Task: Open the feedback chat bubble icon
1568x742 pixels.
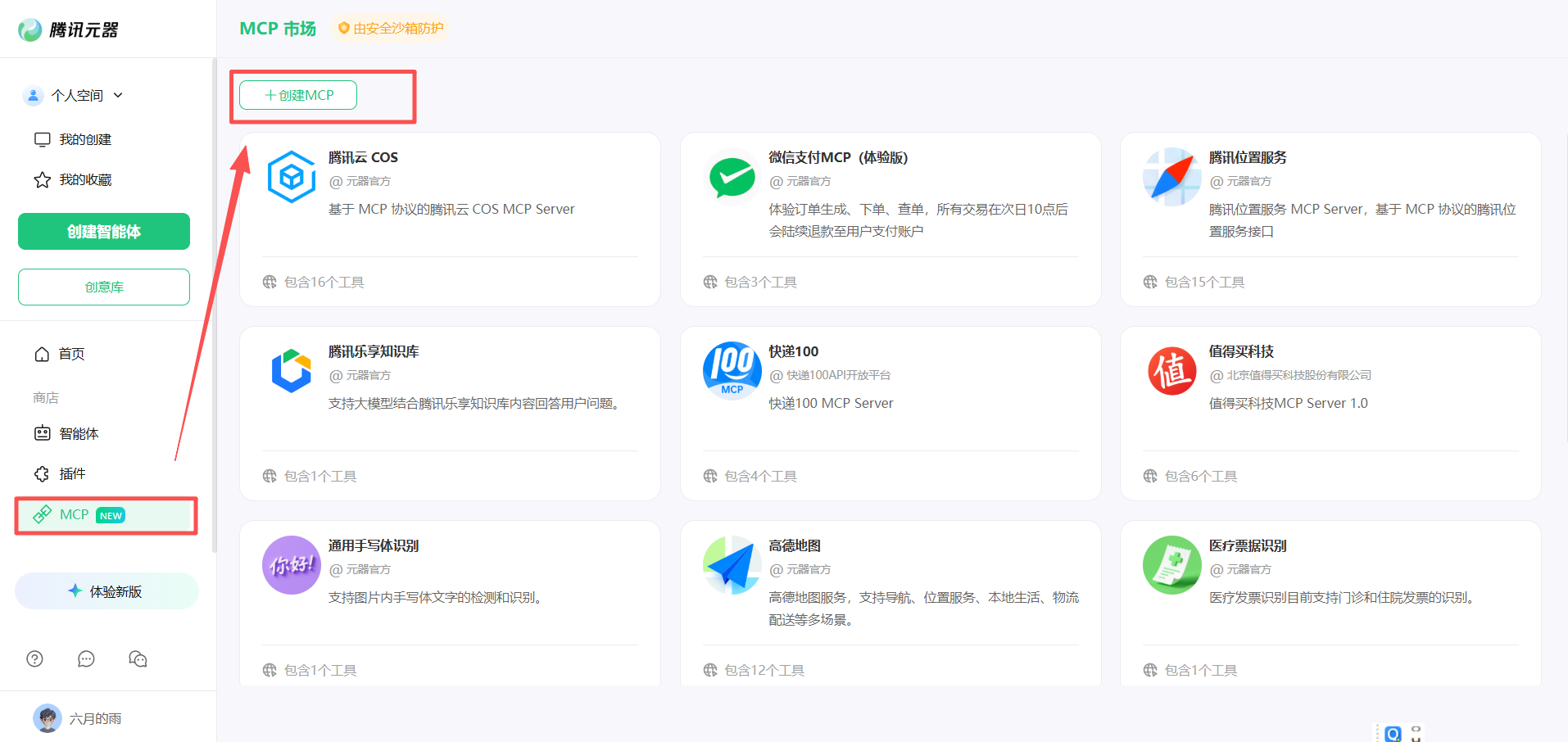Action: (x=86, y=658)
